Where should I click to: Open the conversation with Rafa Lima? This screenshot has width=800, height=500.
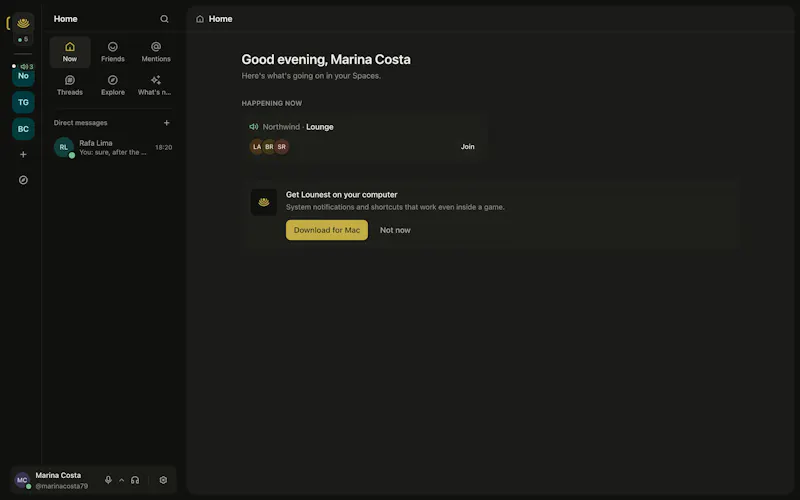pos(113,147)
